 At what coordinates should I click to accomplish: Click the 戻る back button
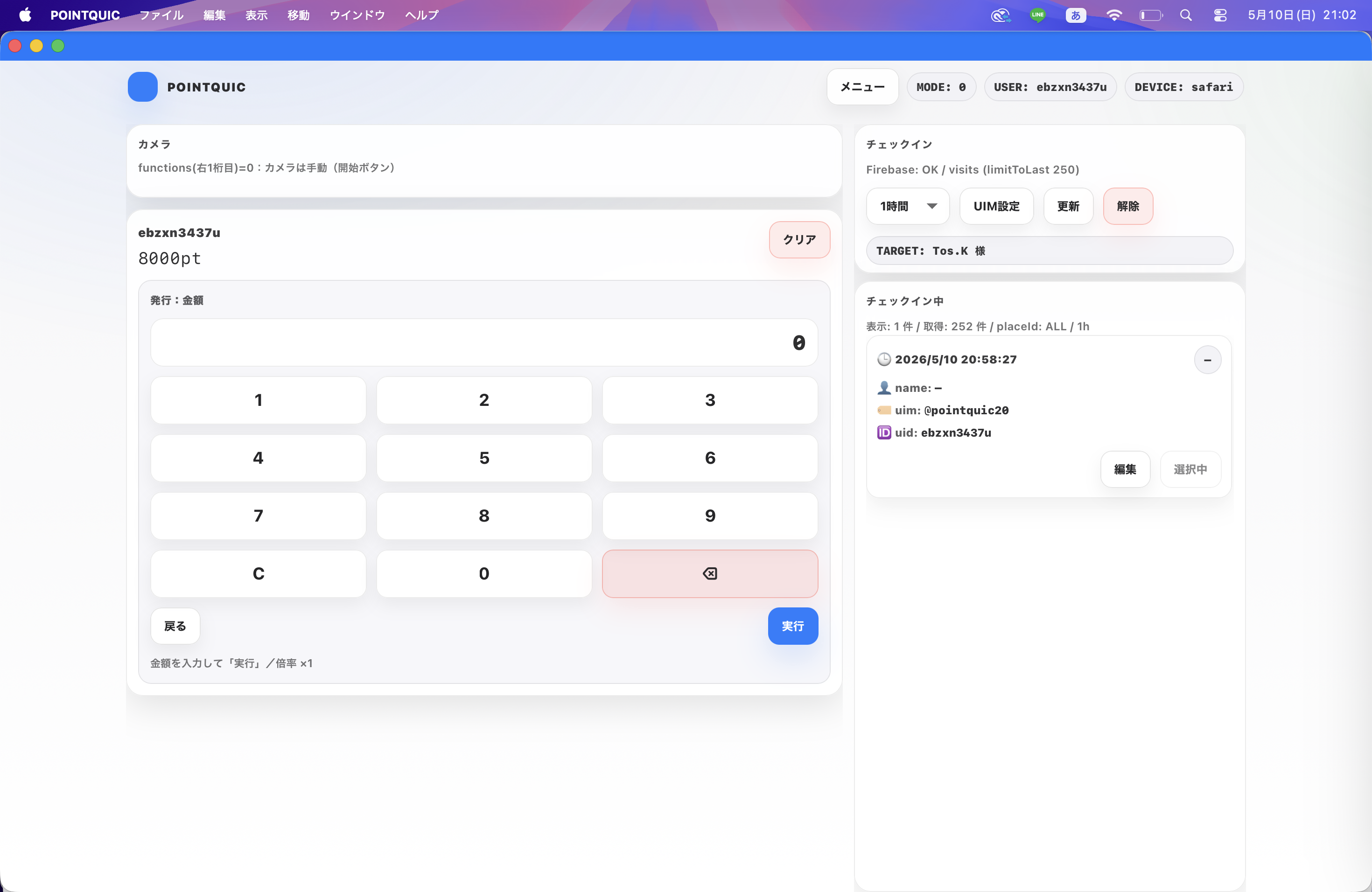(175, 627)
